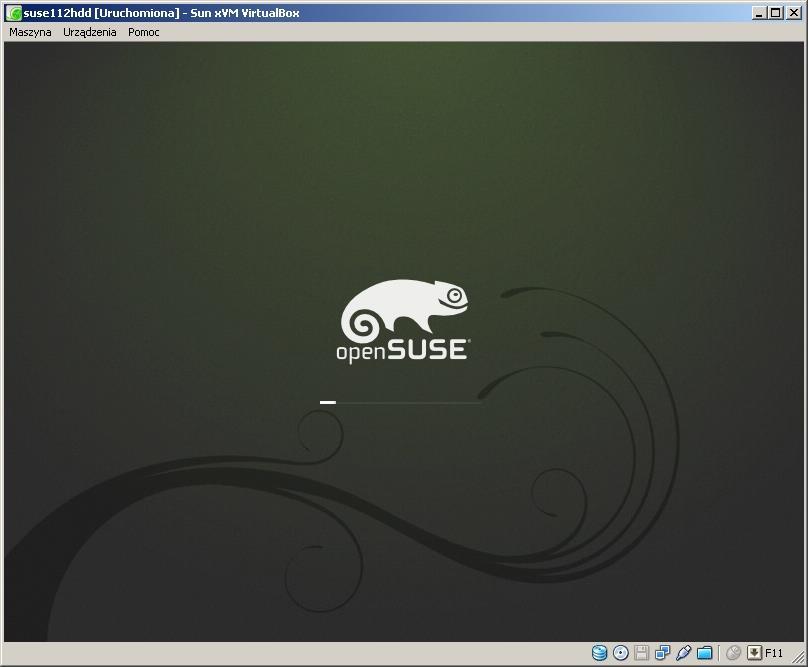This screenshot has width=808, height=667.
Task: Minimize the VirtualBox window
Action: pos(759,13)
